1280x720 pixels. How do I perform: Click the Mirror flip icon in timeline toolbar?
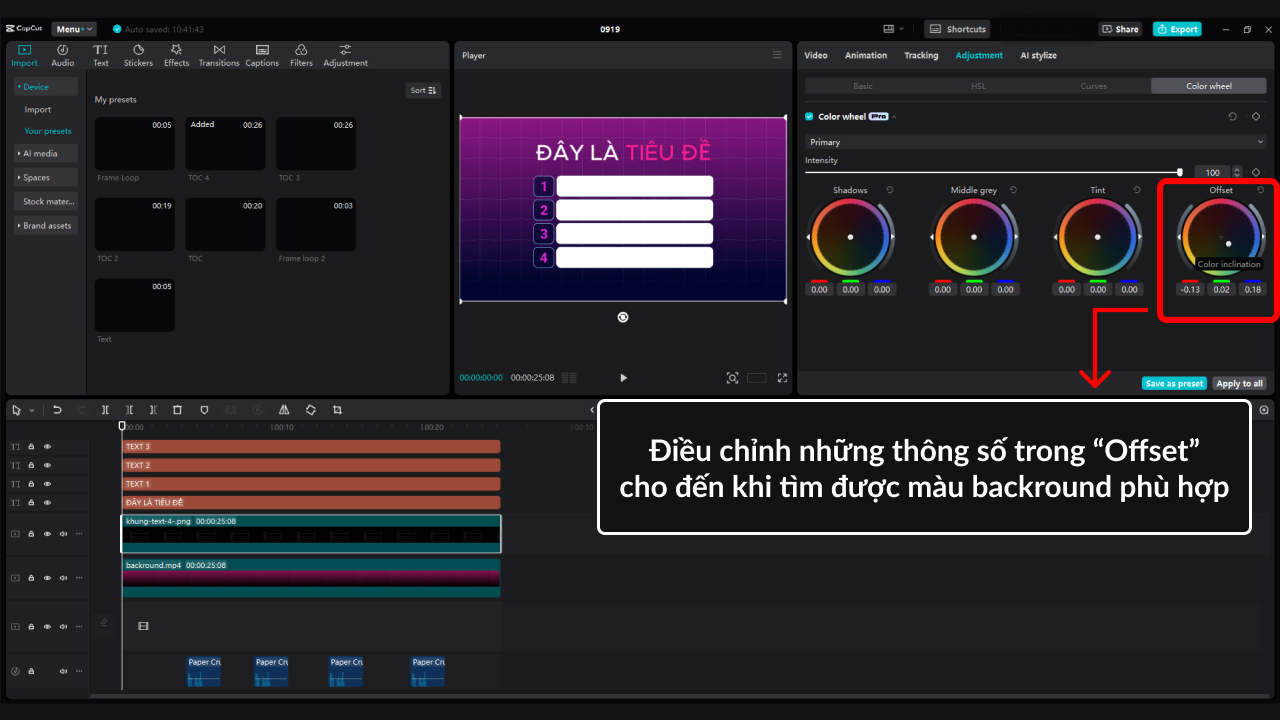point(284,410)
